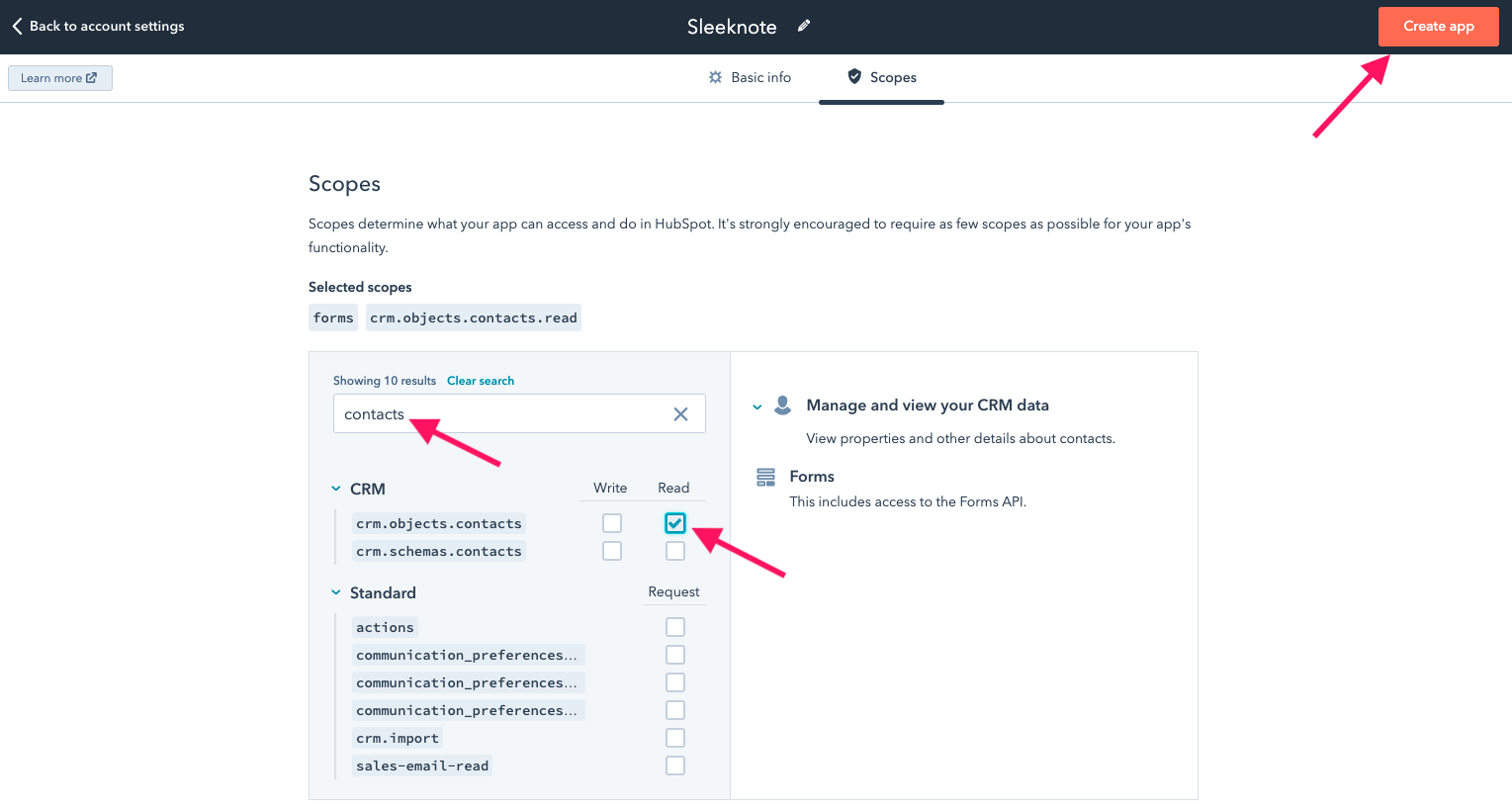Viewport: 1512px width, 811px height.
Task: Click the Write column header
Action: [x=610, y=488]
